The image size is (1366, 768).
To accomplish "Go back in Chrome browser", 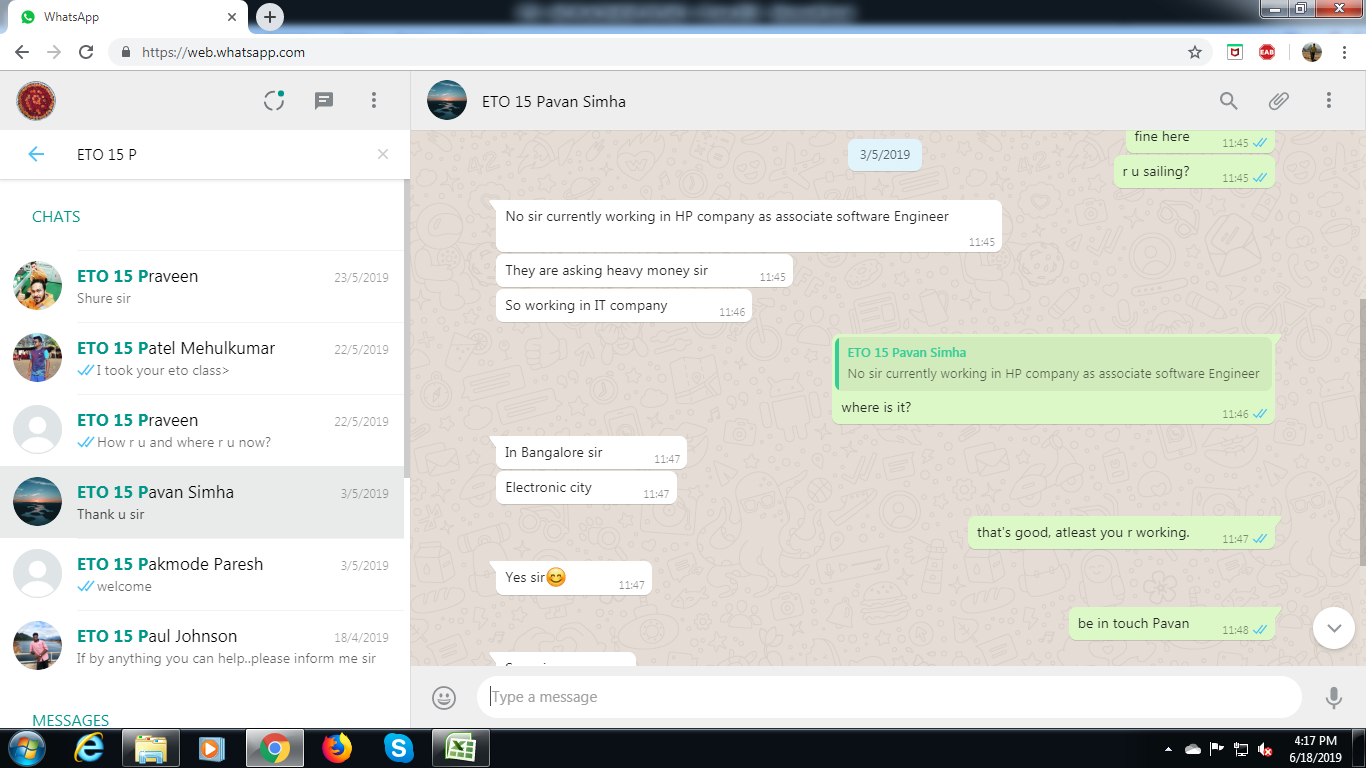I will tap(22, 52).
